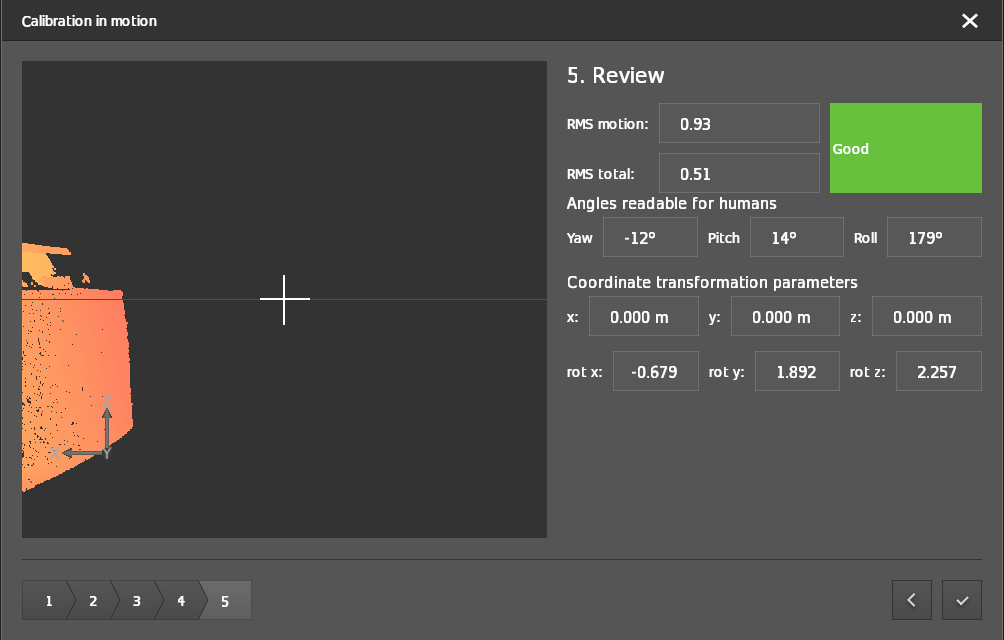Select the Pitch angle field
Screen dimensions: 1004x640
pos(796,238)
